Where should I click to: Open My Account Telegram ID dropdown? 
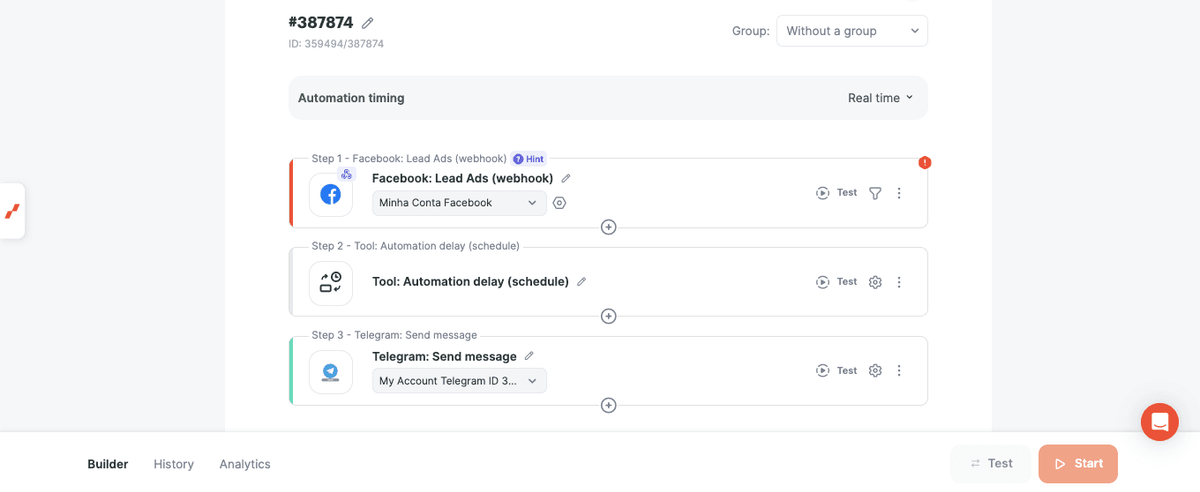click(459, 381)
